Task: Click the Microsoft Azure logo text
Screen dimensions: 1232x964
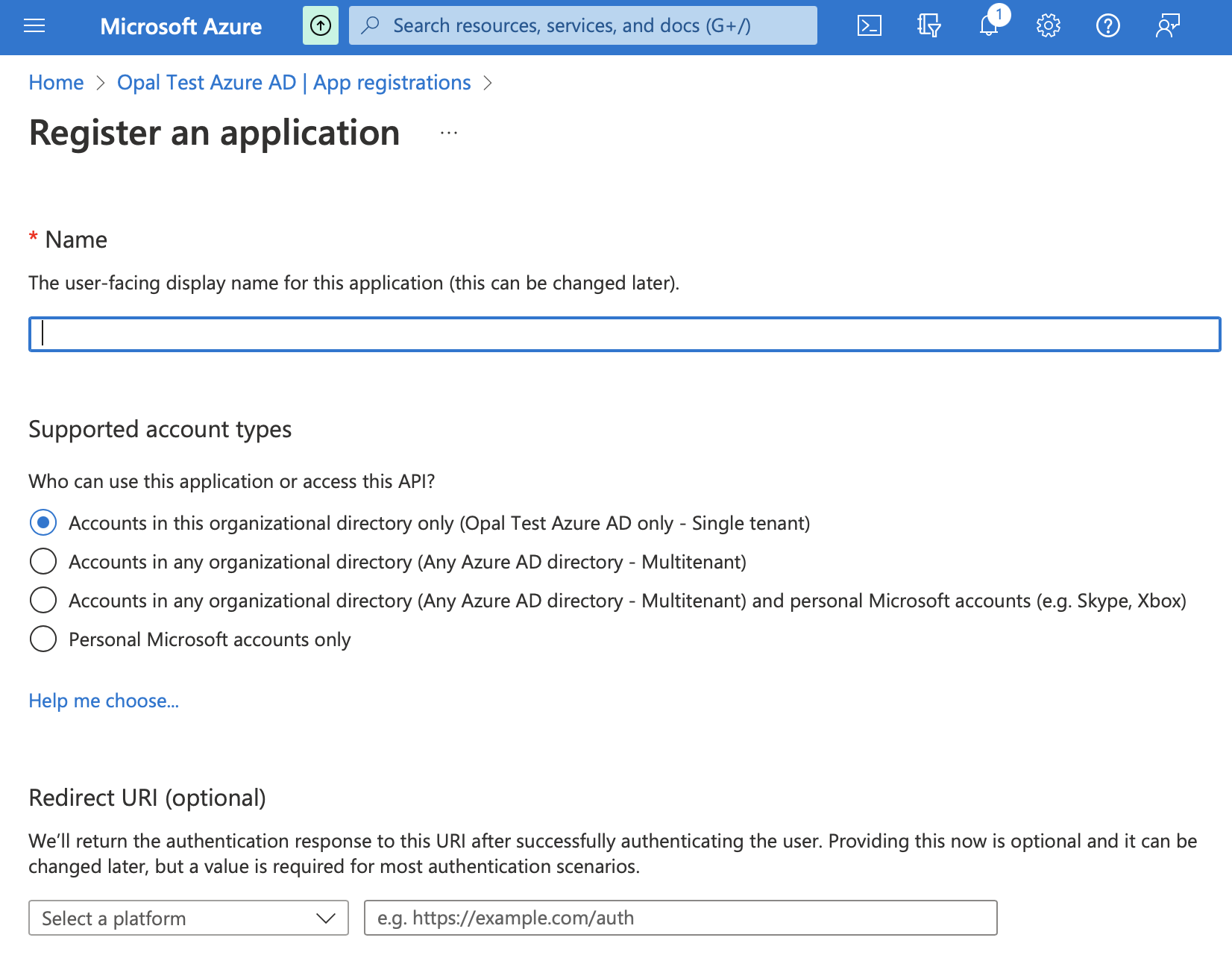Action: coord(181,26)
